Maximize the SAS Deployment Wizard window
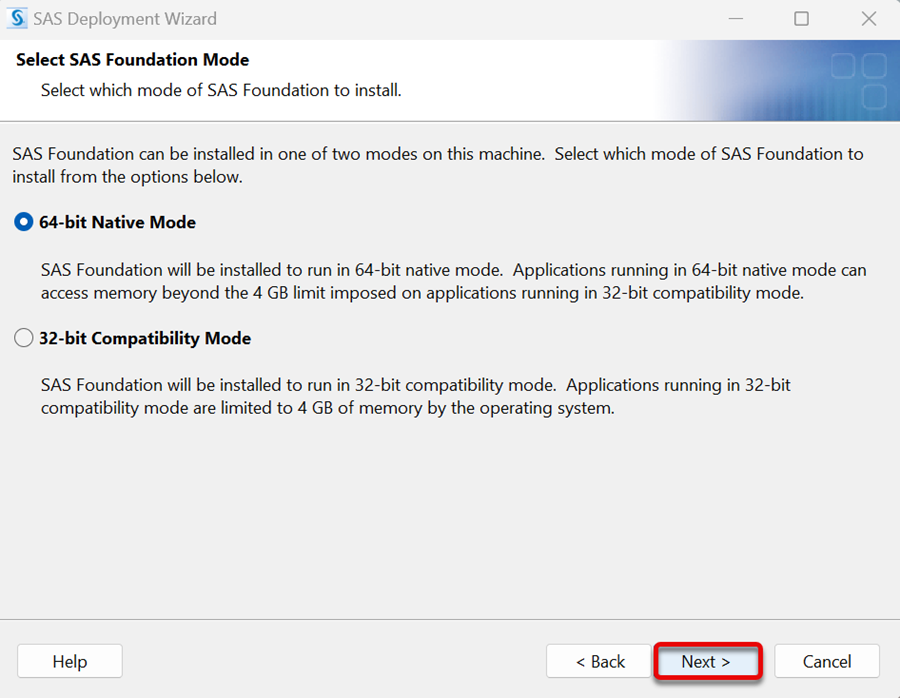The height and width of the screenshot is (698, 900). pos(801,19)
